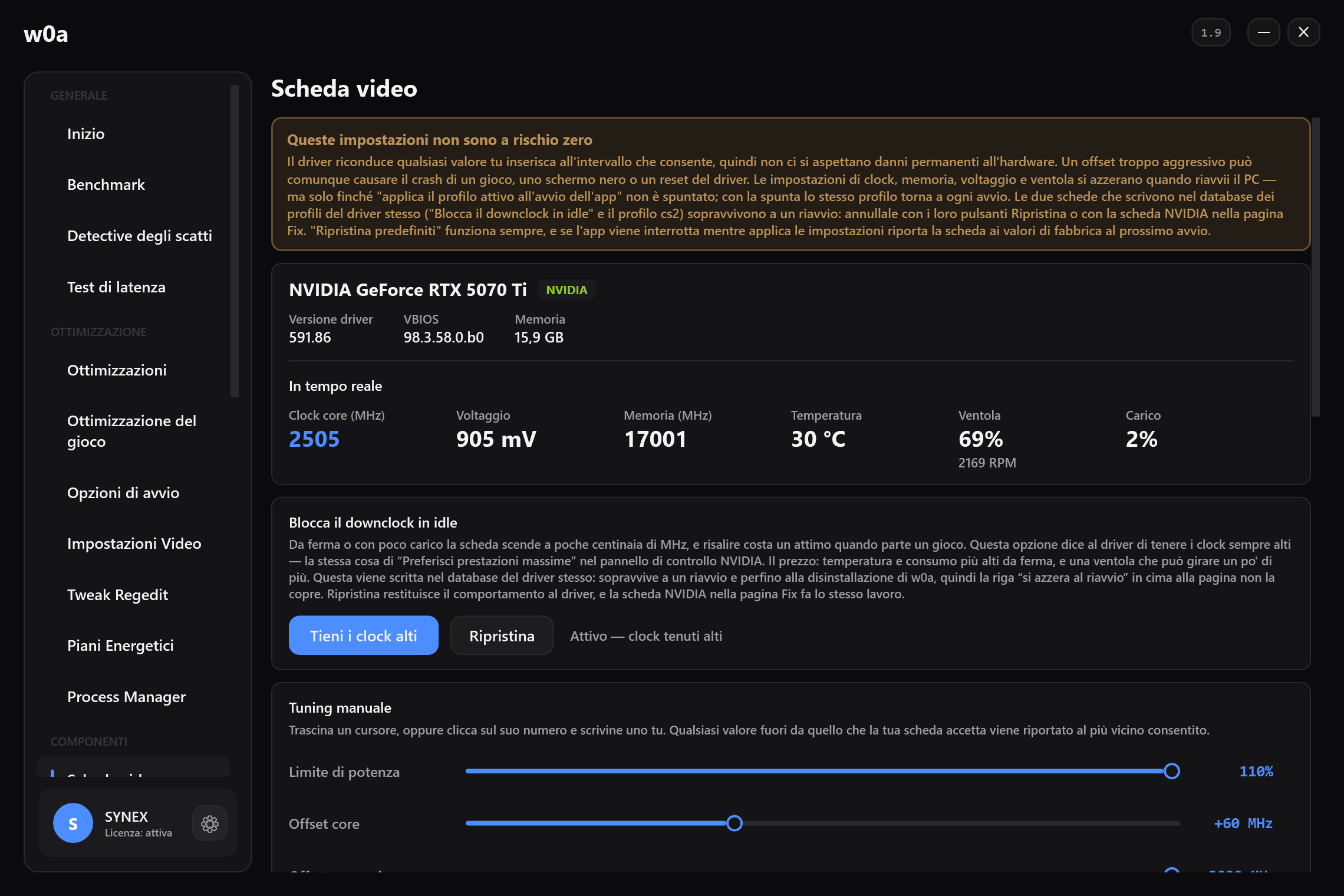Click the 15,9 GB memory value
The height and width of the screenshot is (896, 1344).
(x=539, y=337)
